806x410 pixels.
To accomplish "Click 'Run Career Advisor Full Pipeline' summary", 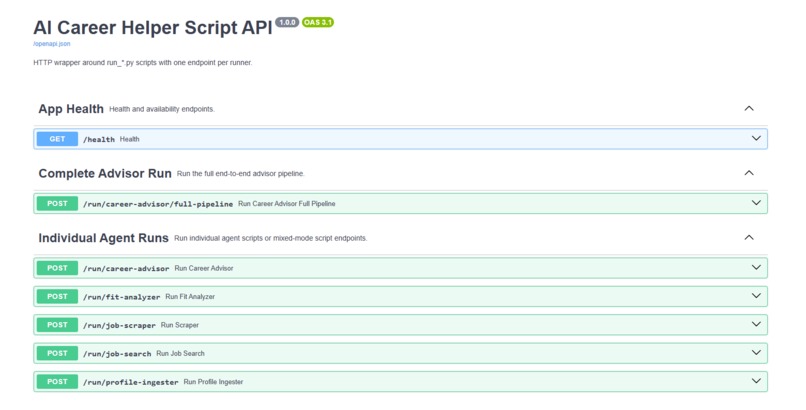I will (287, 204).
